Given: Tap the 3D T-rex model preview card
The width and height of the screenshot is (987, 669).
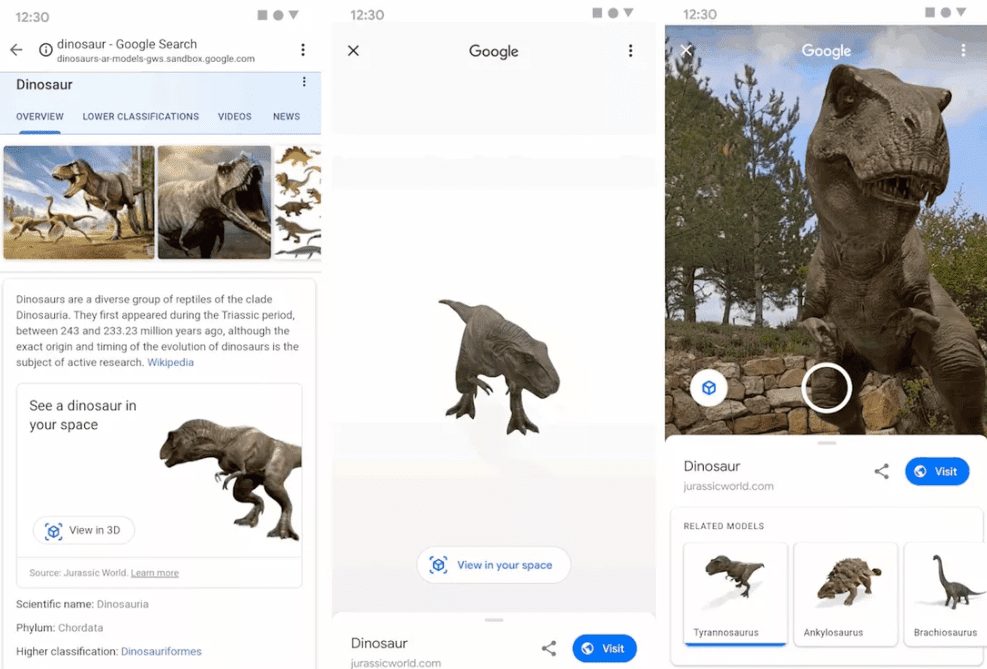Looking at the screenshot, I should click(159, 485).
